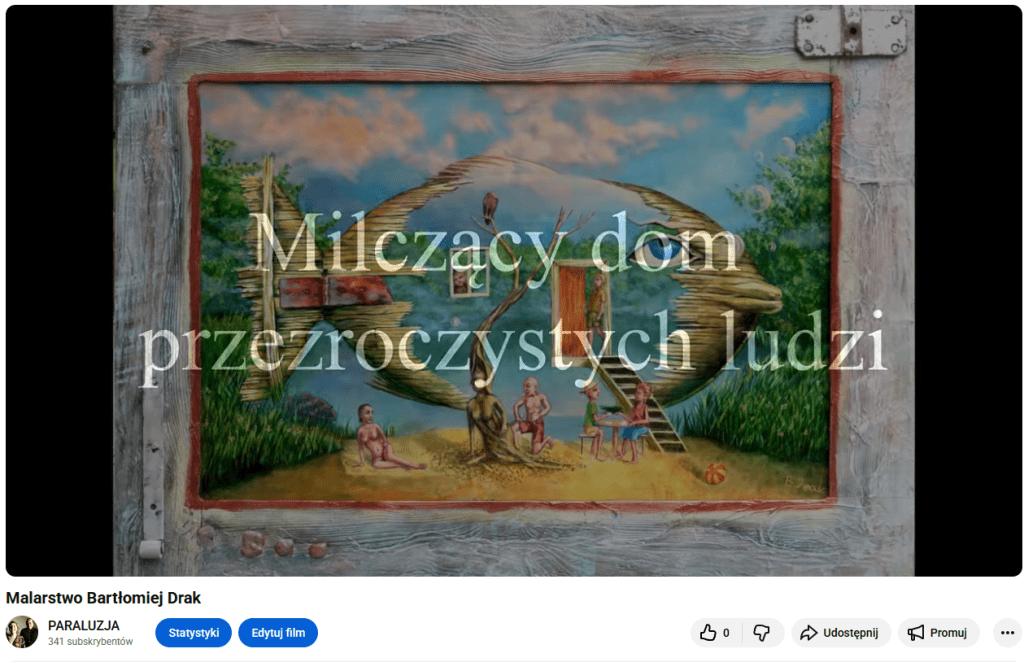Click the dislike segment of the rating control
This screenshot has height=662, width=1024.
tap(762, 633)
